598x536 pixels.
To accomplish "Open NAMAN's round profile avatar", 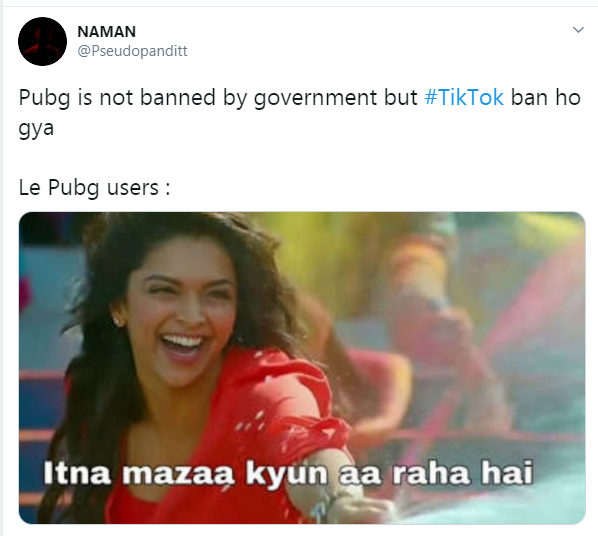I will point(42,41).
